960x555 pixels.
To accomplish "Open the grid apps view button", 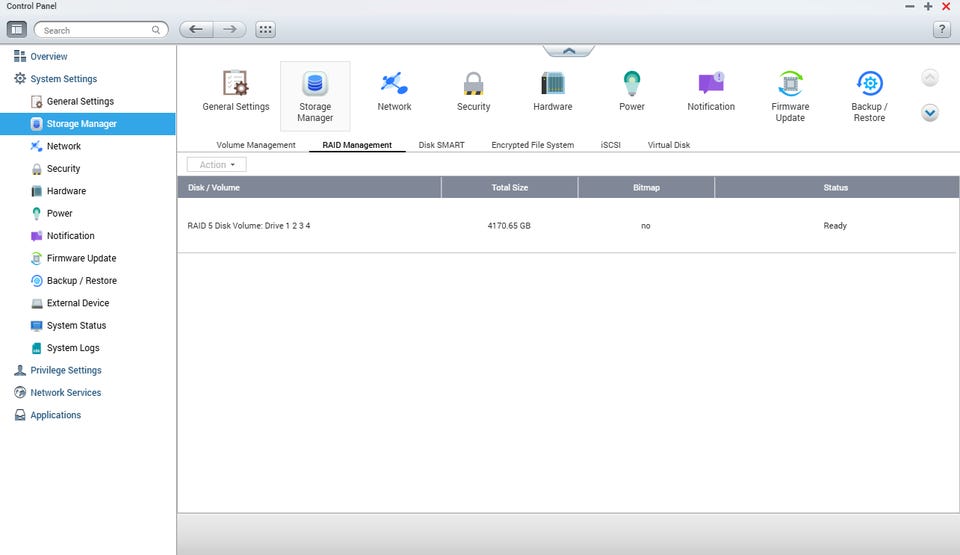I will click(266, 30).
